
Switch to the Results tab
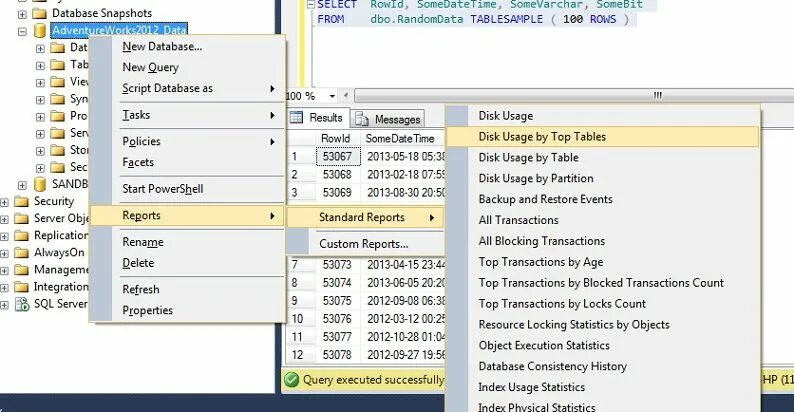[x=317, y=118]
